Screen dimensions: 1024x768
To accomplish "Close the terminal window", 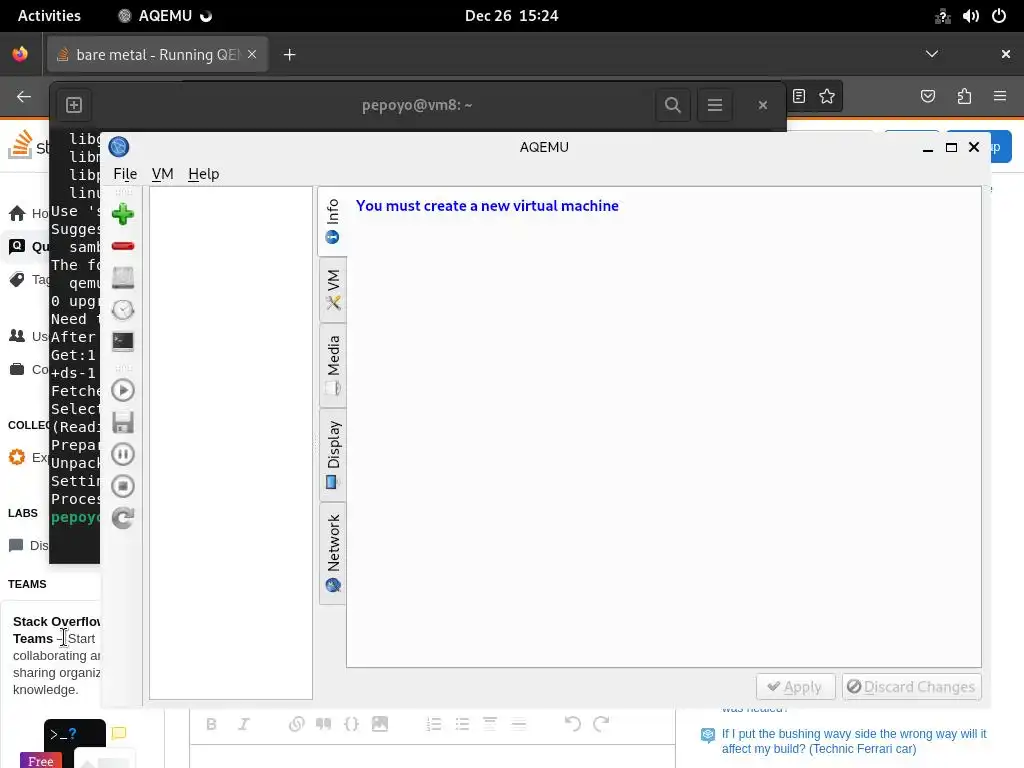I will (x=763, y=104).
